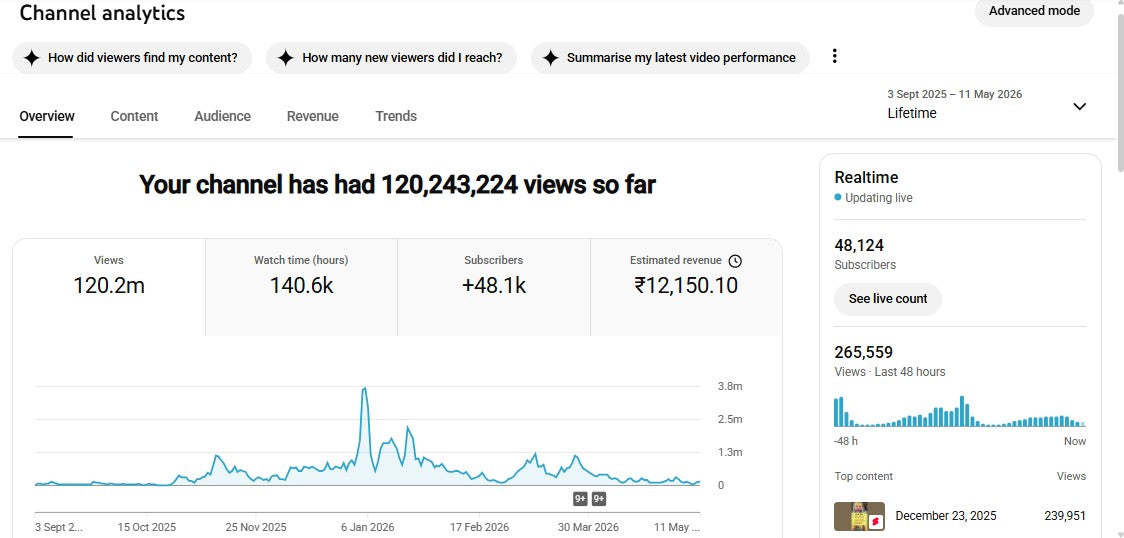Click the first 9+ marker under the chart

click(580, 499)
